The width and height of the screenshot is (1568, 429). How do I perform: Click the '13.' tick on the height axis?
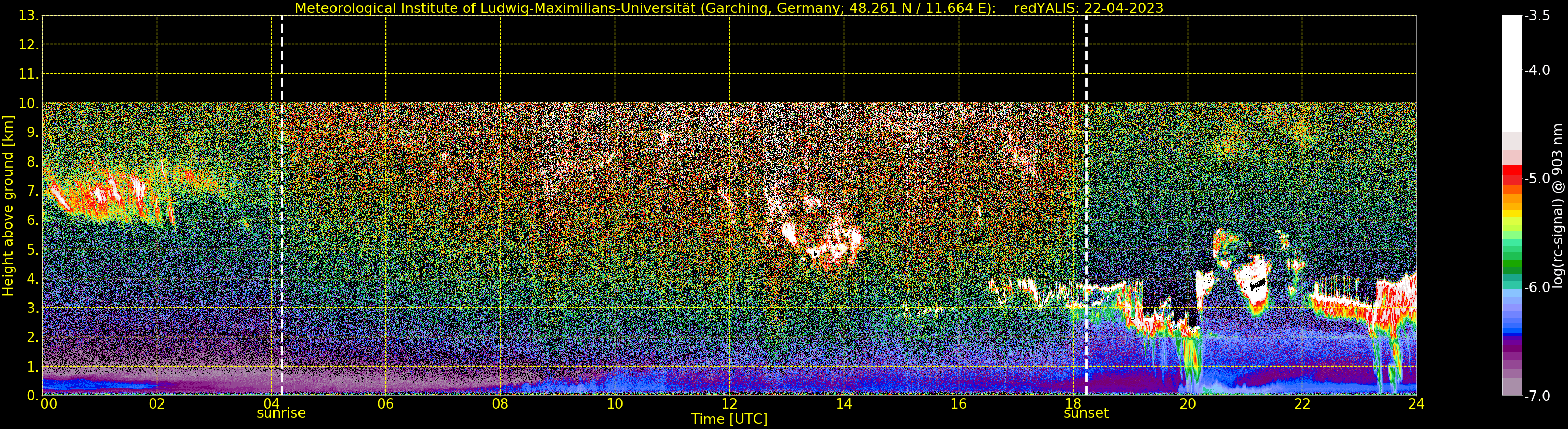click(x=29, y=16)
